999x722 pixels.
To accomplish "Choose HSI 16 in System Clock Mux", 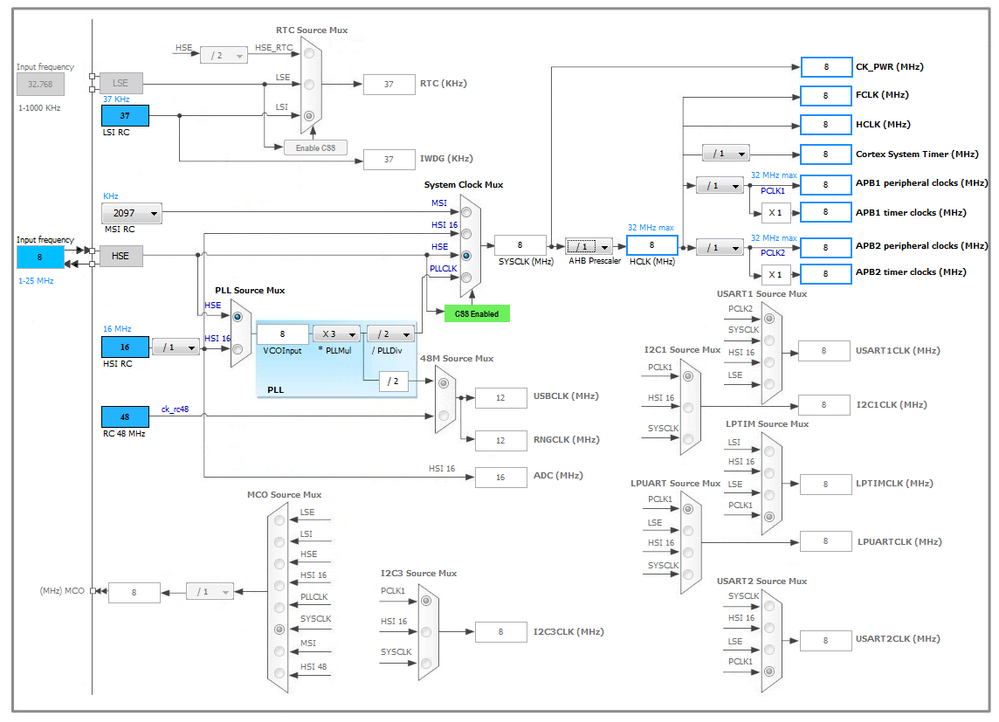I will 466,233.
